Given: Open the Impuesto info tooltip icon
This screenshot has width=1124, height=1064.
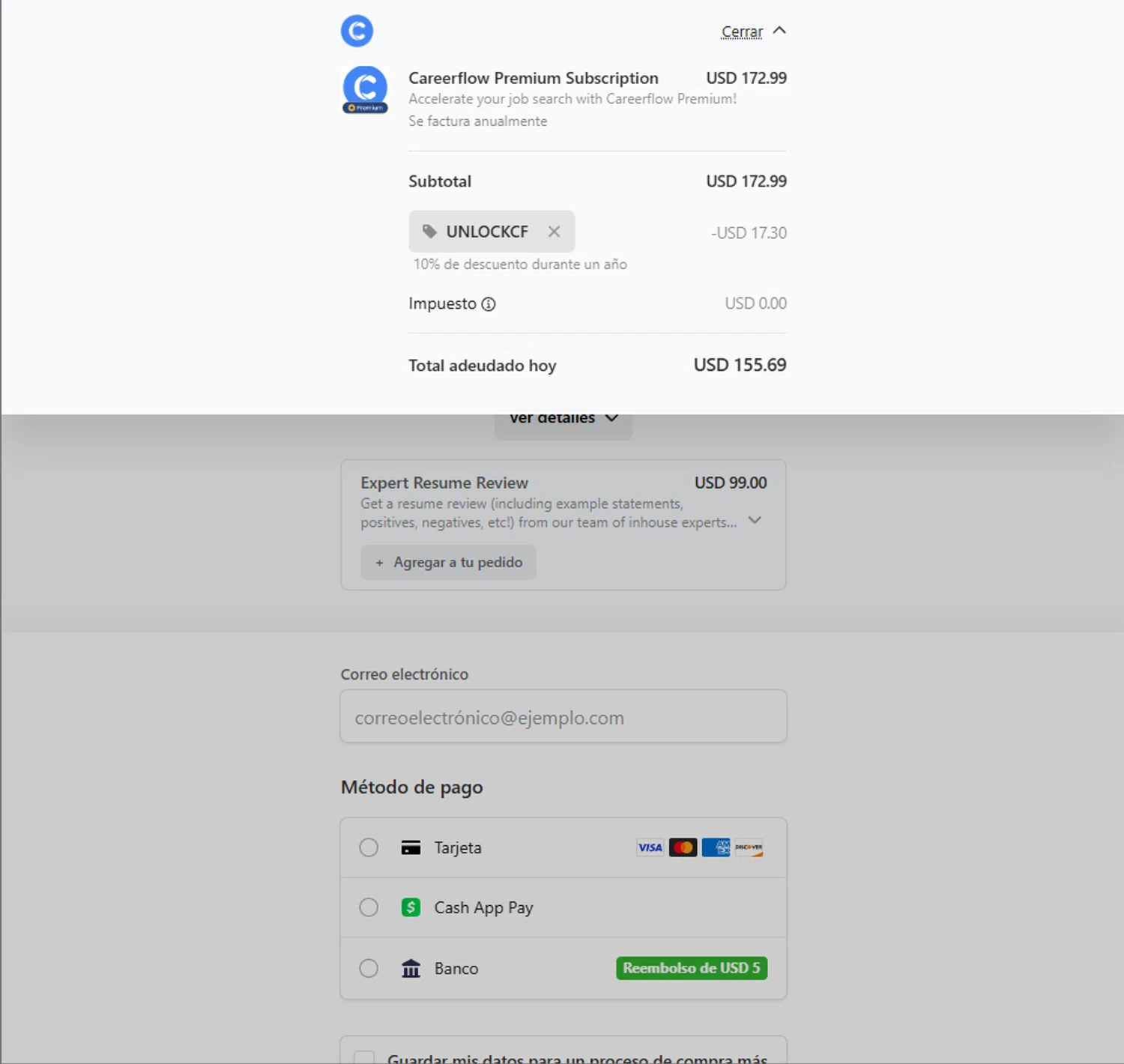Looking at the screenshot, I should [x=489, y=304].
